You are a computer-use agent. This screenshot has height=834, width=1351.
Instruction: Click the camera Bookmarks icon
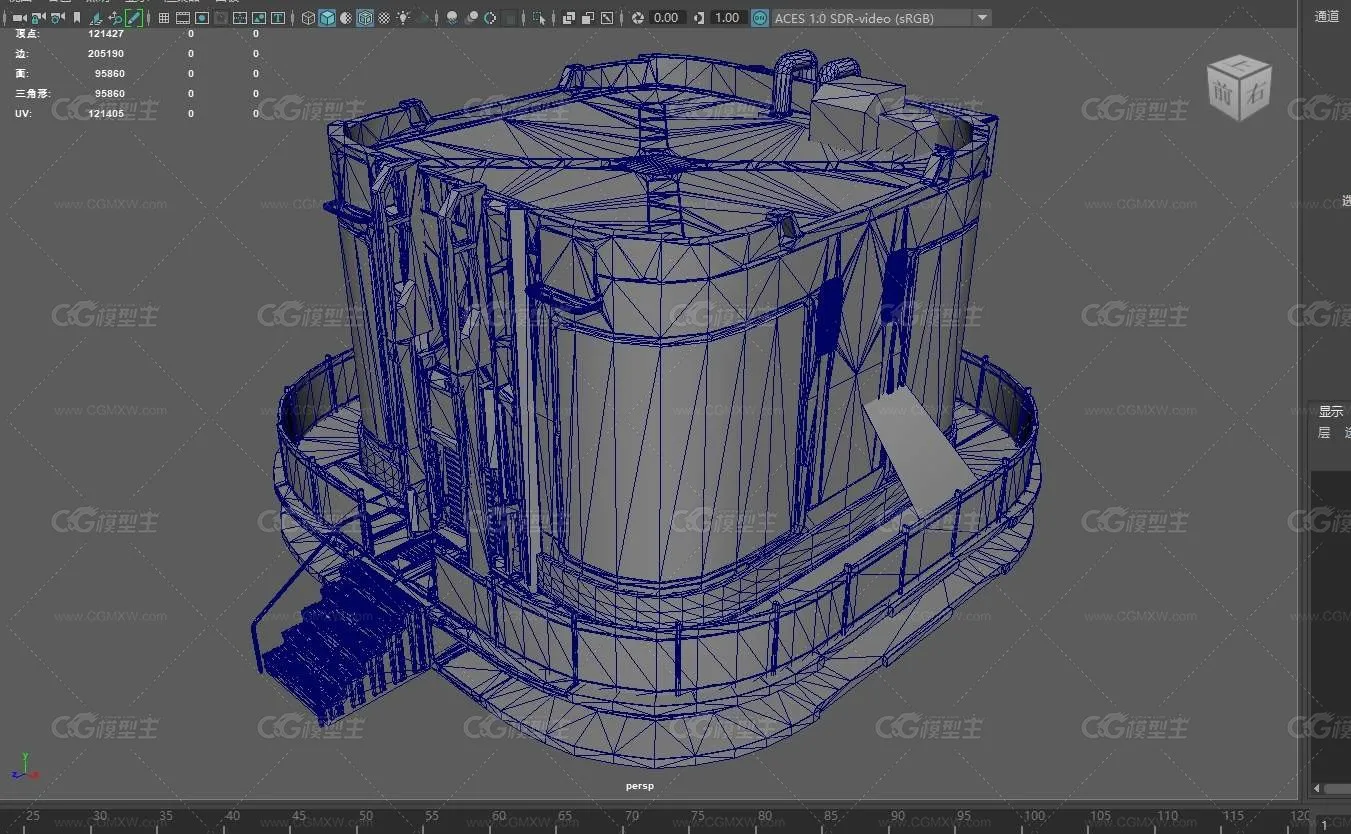[x=77, y=18]
